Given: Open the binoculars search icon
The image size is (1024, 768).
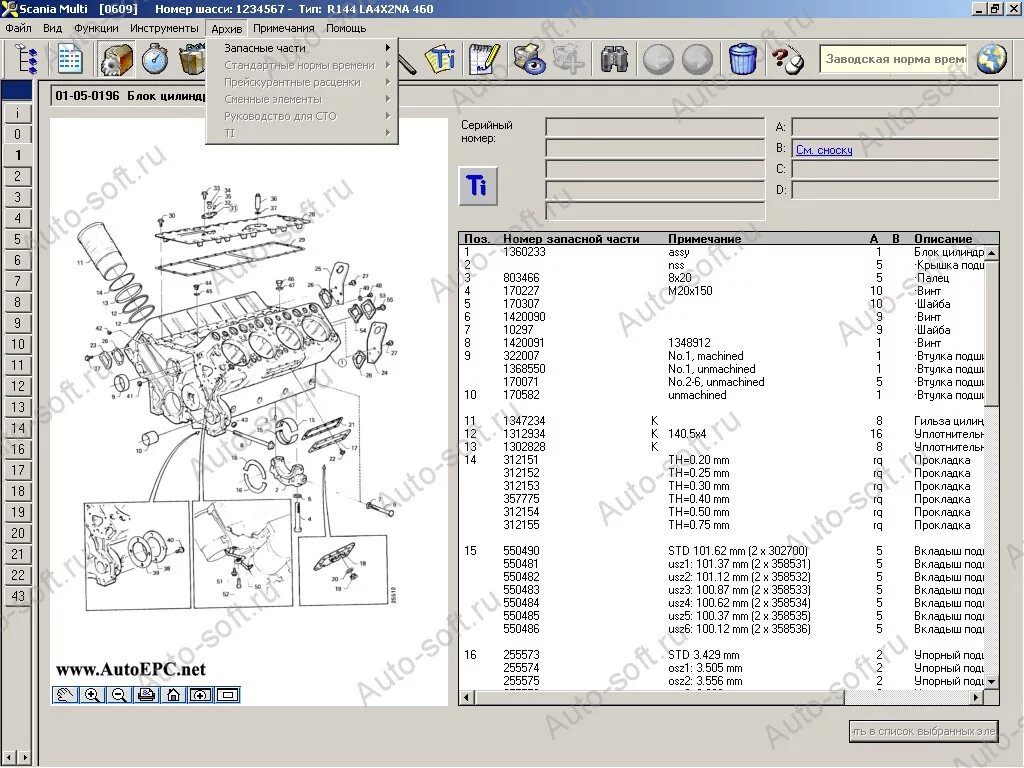Looking at the screenshot, I should tap(614, 59).
